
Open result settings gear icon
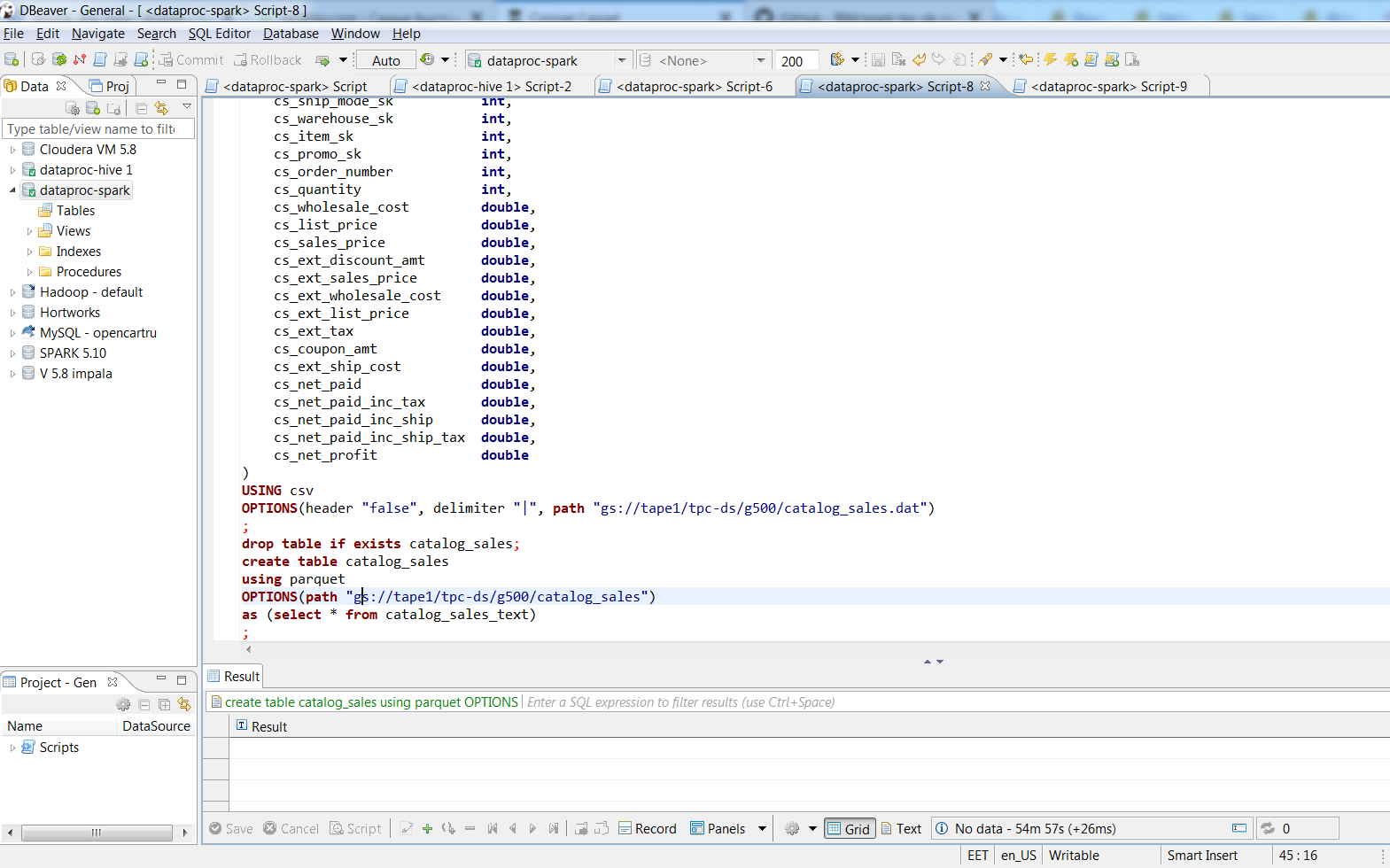click(792, 829)
